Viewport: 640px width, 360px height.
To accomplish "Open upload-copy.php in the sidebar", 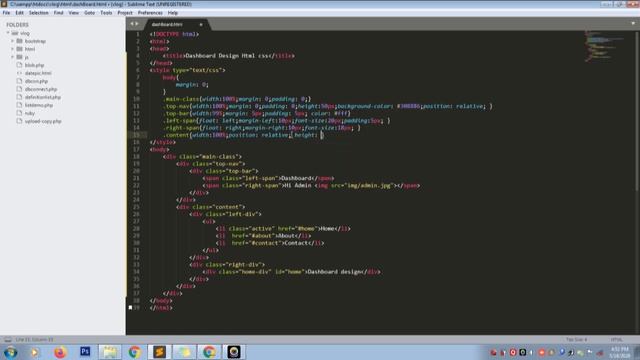I will [43, 121].
